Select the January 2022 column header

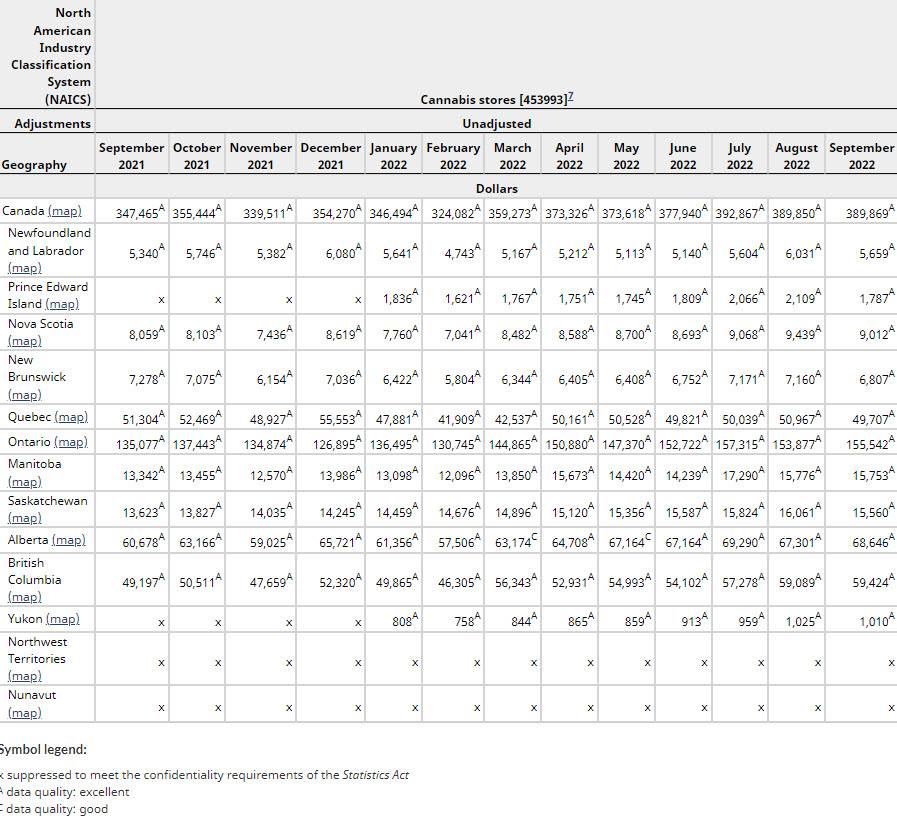[x=393, y=156]
